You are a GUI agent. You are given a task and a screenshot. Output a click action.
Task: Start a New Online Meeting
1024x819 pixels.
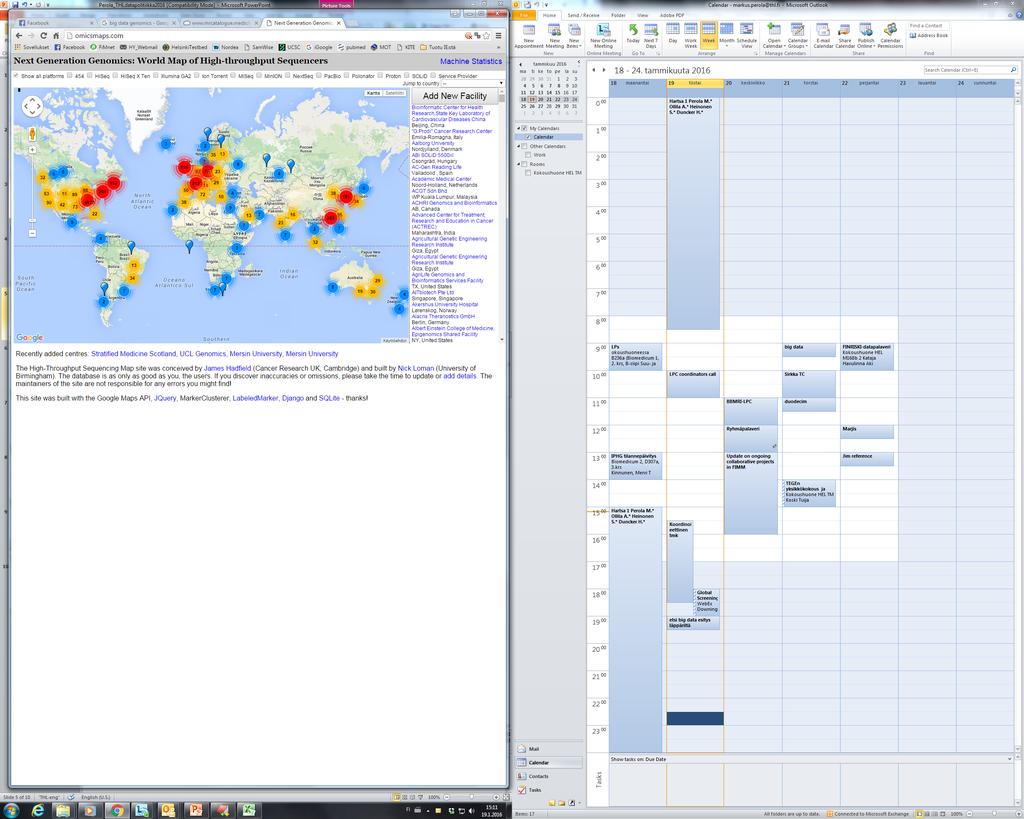pos(603,36)
